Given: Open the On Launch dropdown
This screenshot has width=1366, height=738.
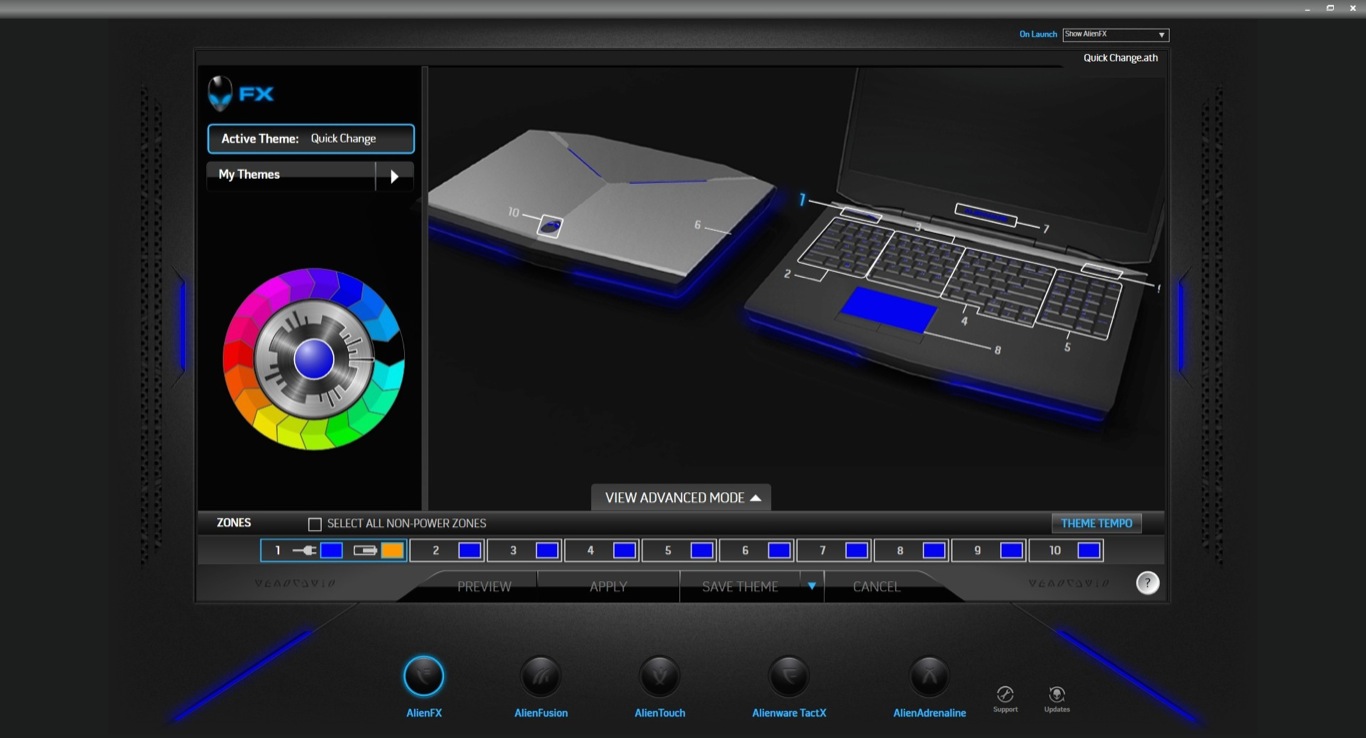Looking at the screenshot, I should point(1116,34).
